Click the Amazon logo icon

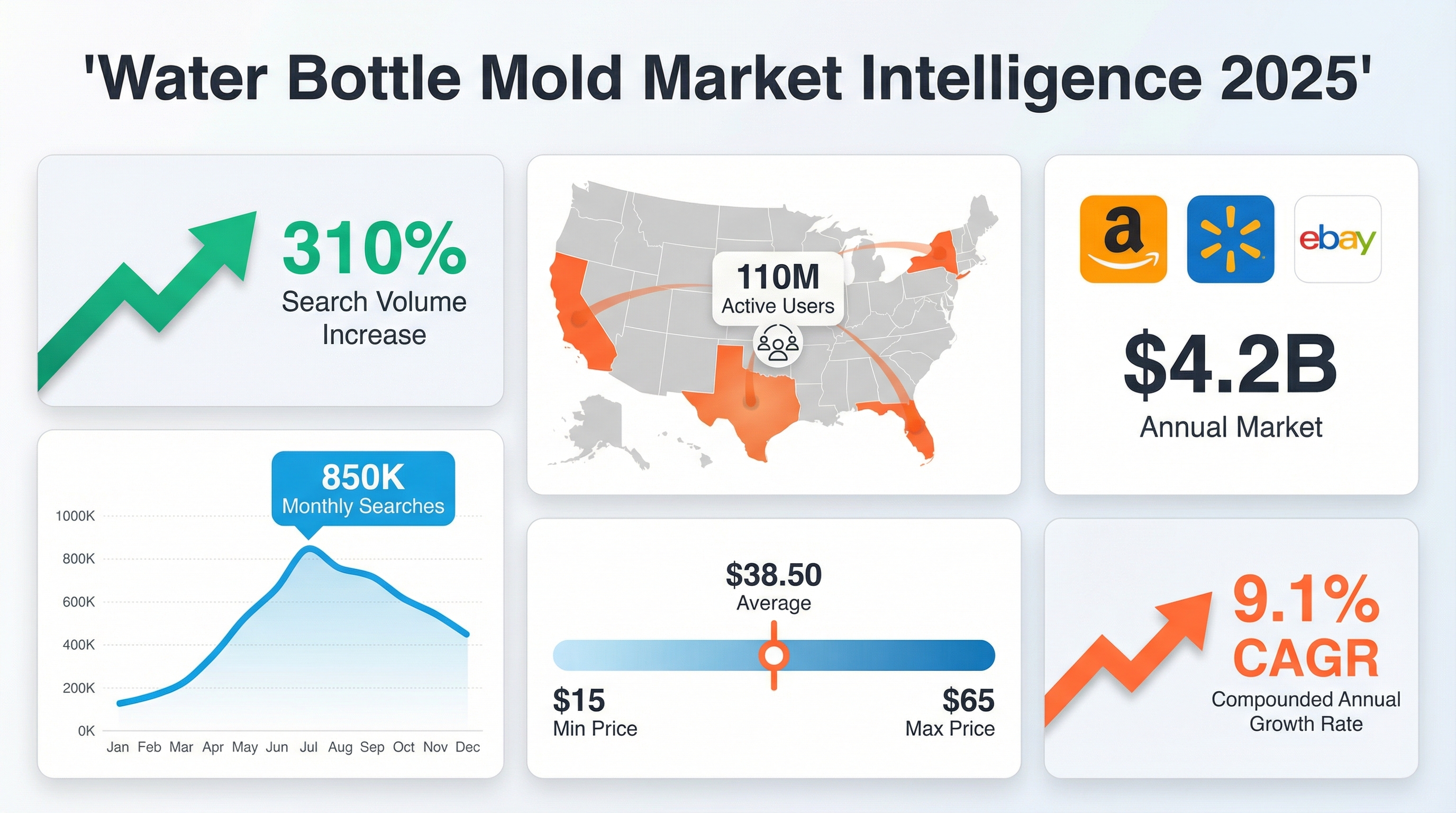[1123, 239]
